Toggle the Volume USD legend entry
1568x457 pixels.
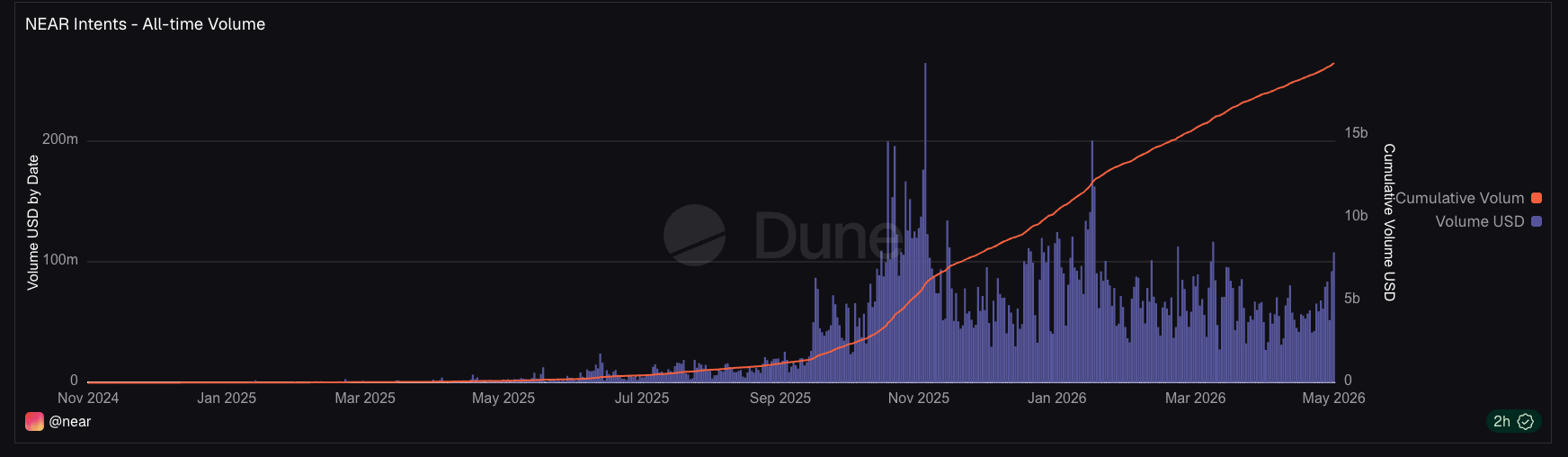[1488, 221]
